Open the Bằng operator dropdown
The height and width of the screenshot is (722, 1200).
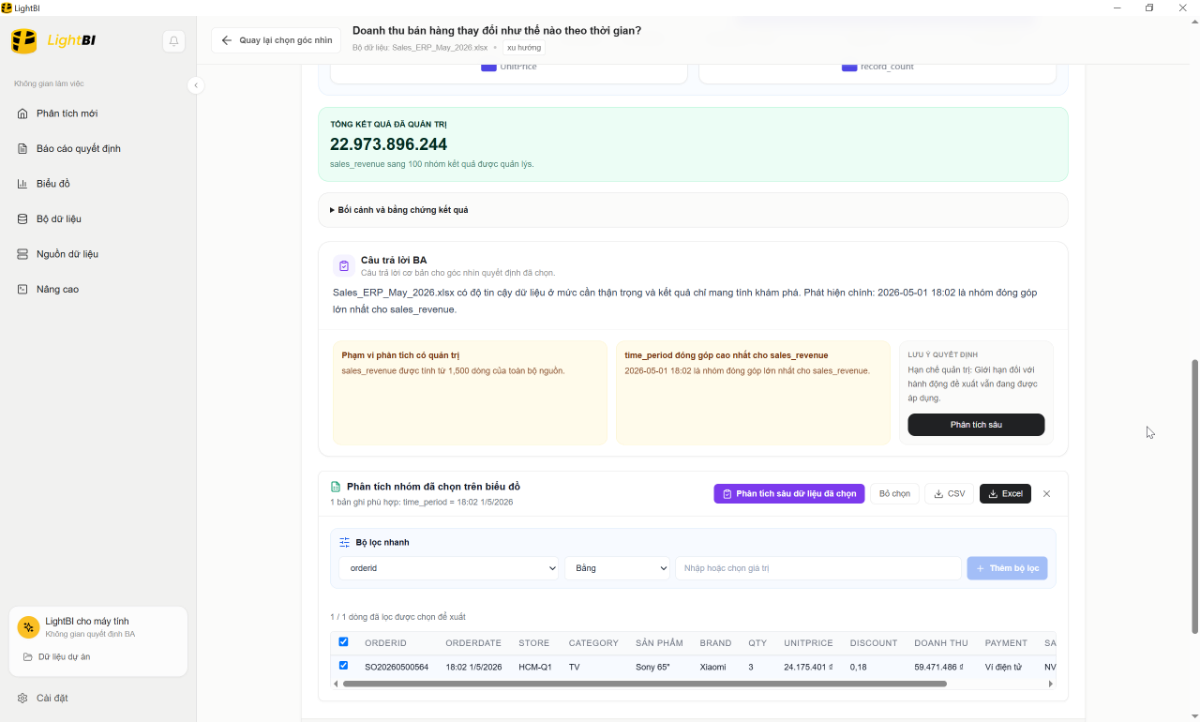coord(617,568)
